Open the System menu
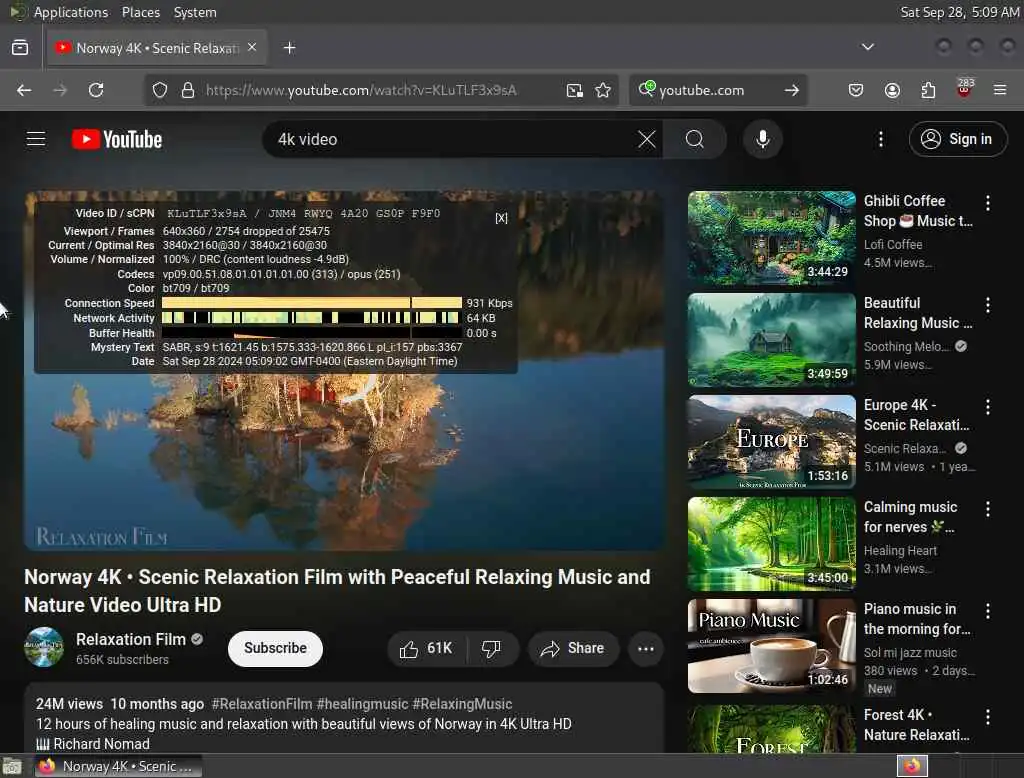The image size is (1024, 778). point(195,12)
